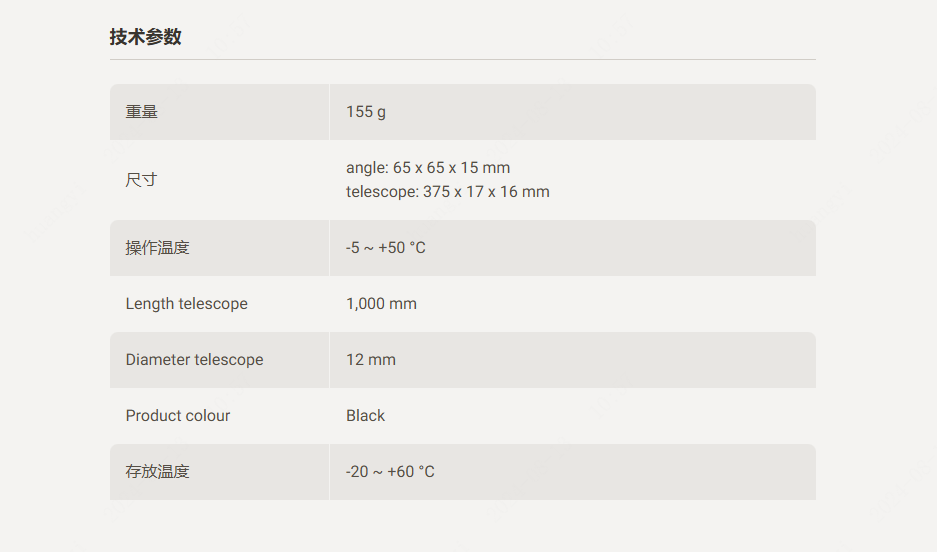Click the 1,000 mm length value
Image resolution: width=937 pixels, height=552 pixels.
pyautogui.click(x=381, y=304)
